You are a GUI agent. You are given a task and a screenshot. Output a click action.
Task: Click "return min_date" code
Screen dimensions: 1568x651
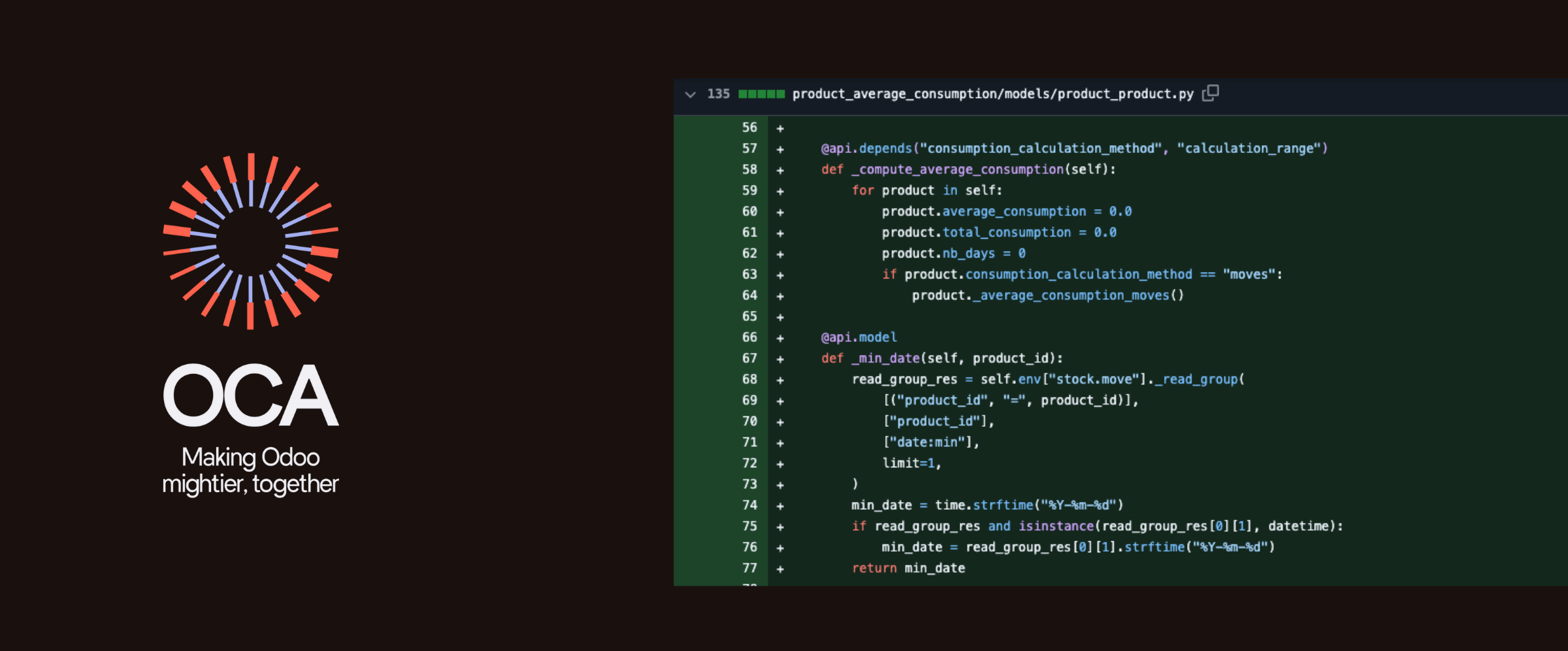point(908,568)
